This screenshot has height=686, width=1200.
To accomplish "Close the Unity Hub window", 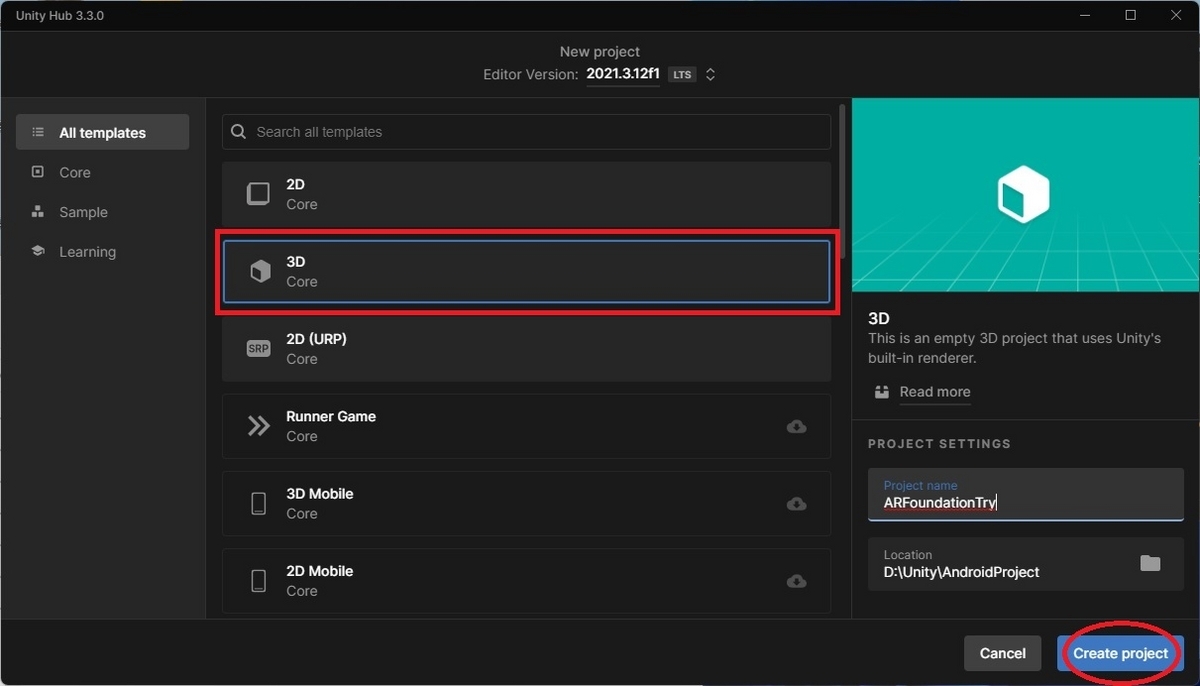I will pos(1176,15).
